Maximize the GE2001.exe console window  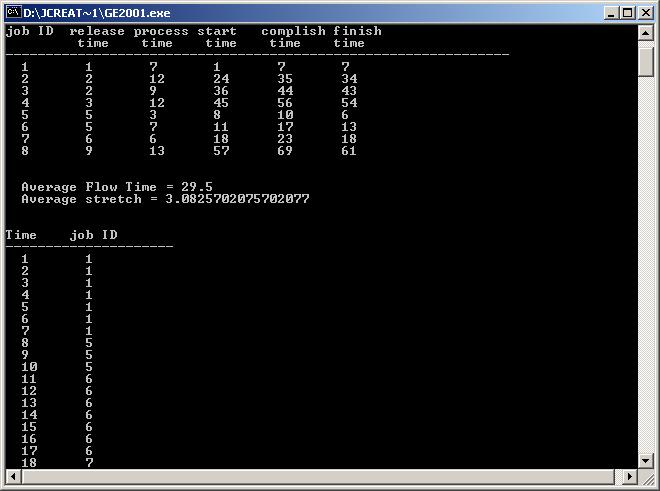[x=628, y=13]
